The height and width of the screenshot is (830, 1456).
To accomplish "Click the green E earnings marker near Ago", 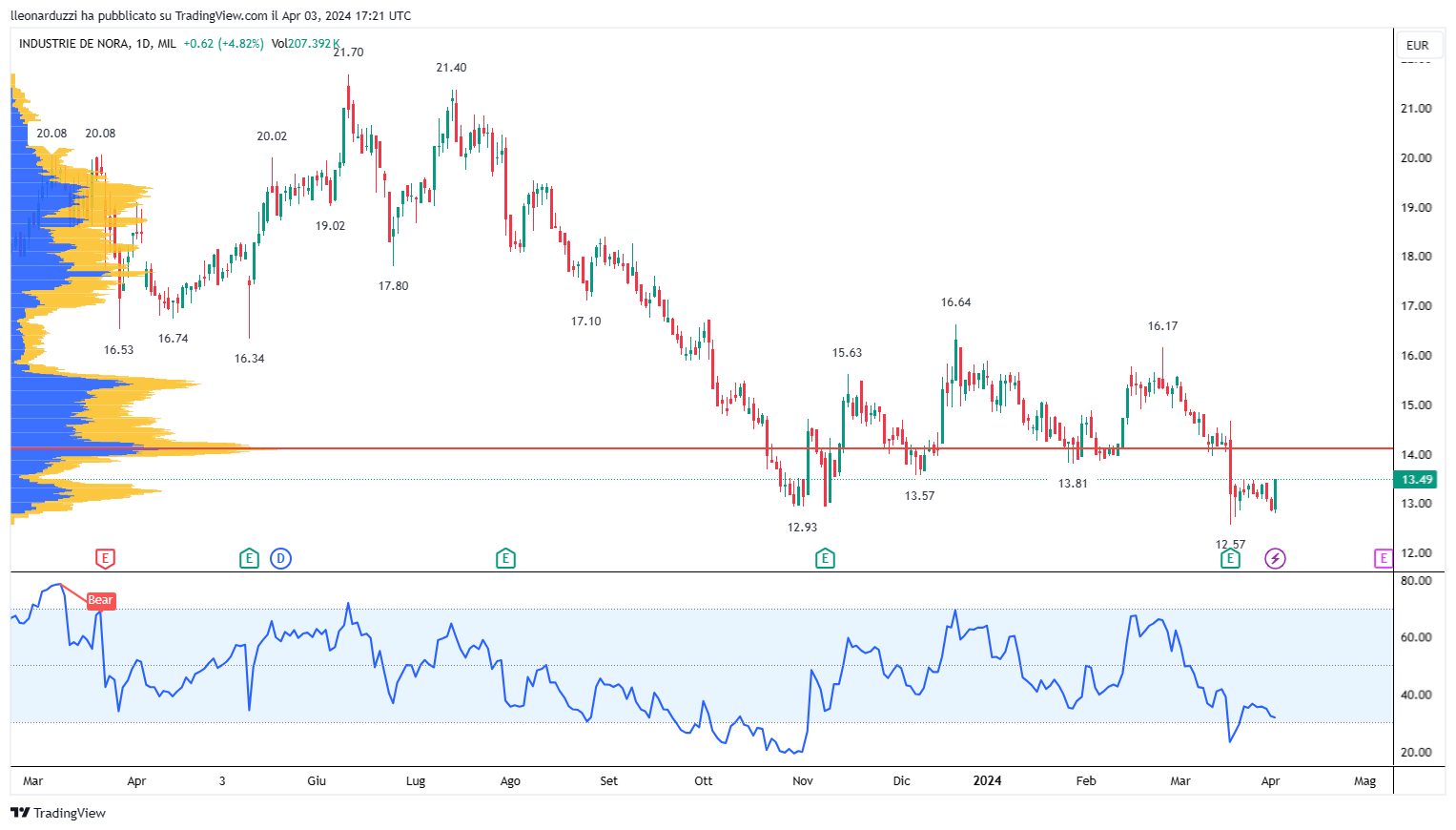I will (x=506, y=558).
